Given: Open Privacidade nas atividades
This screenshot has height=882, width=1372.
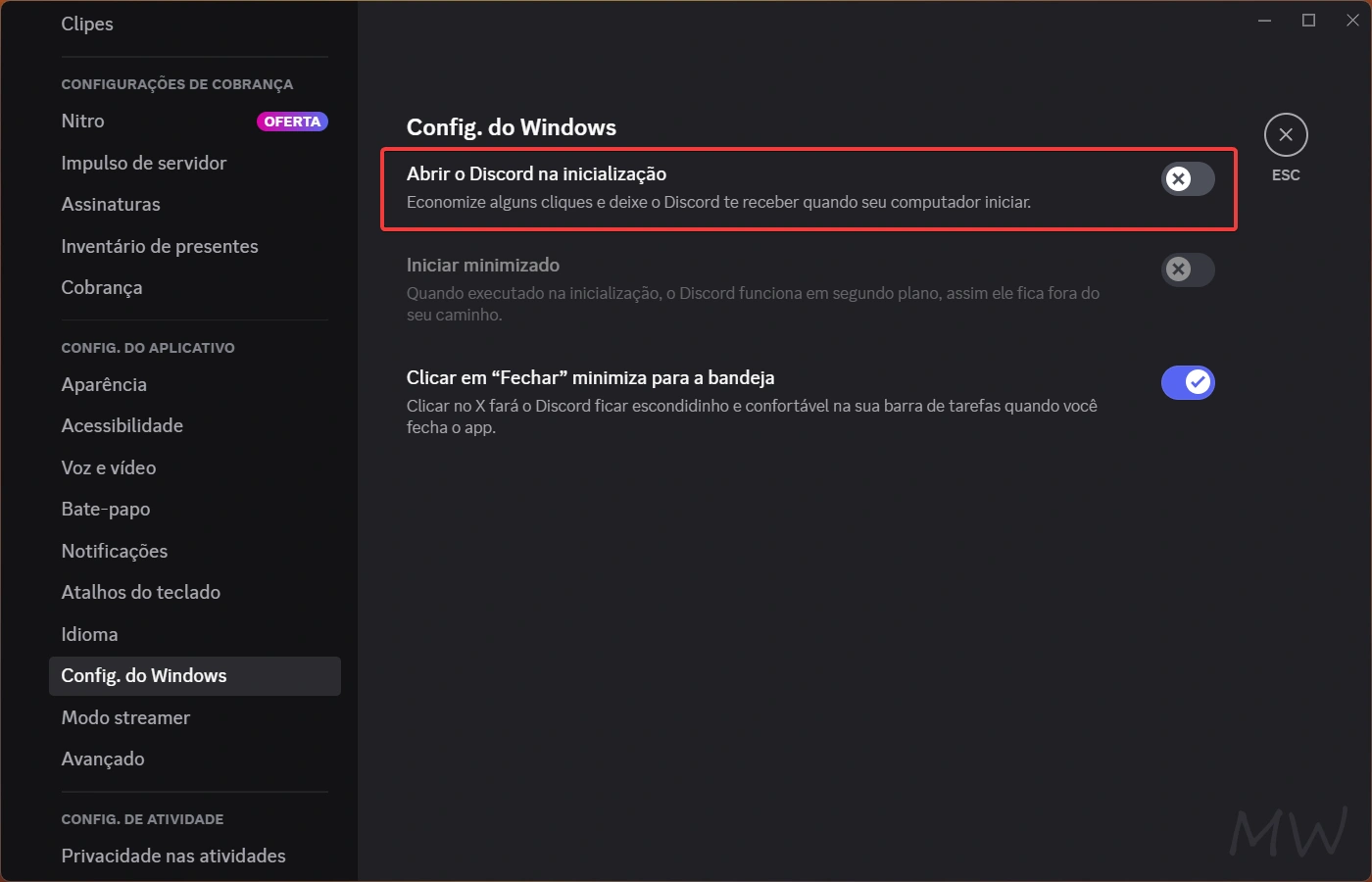Looking at the screenshot, I should 172,856.
